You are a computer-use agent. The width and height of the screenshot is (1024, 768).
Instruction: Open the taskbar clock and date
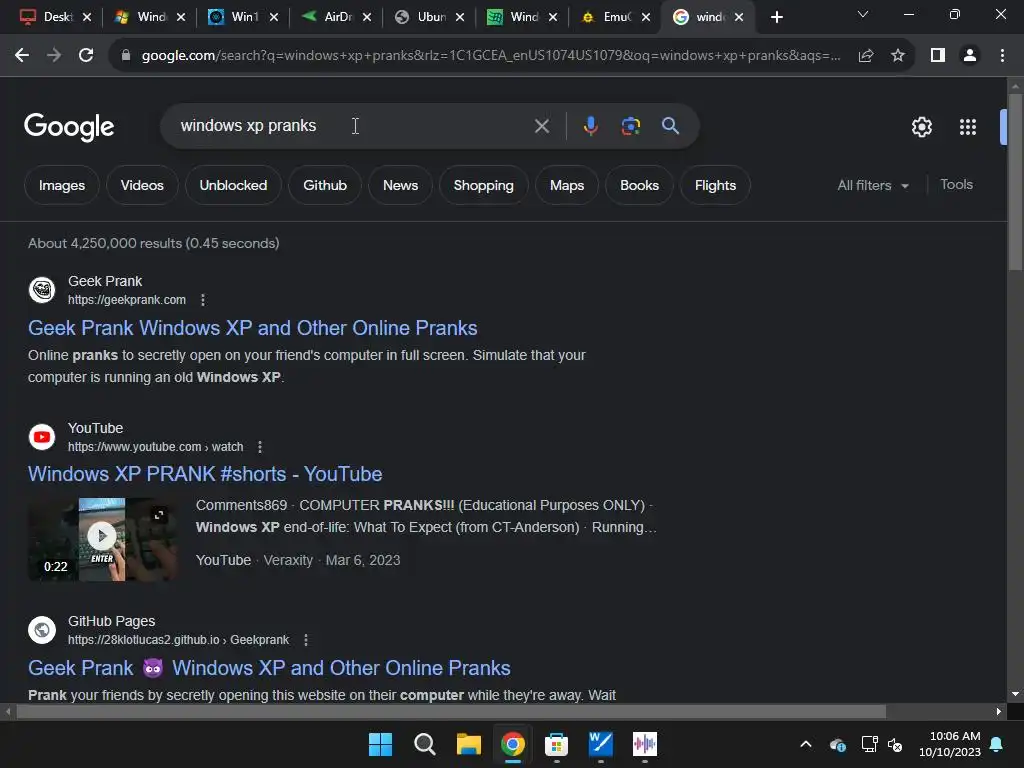point(950,744)
